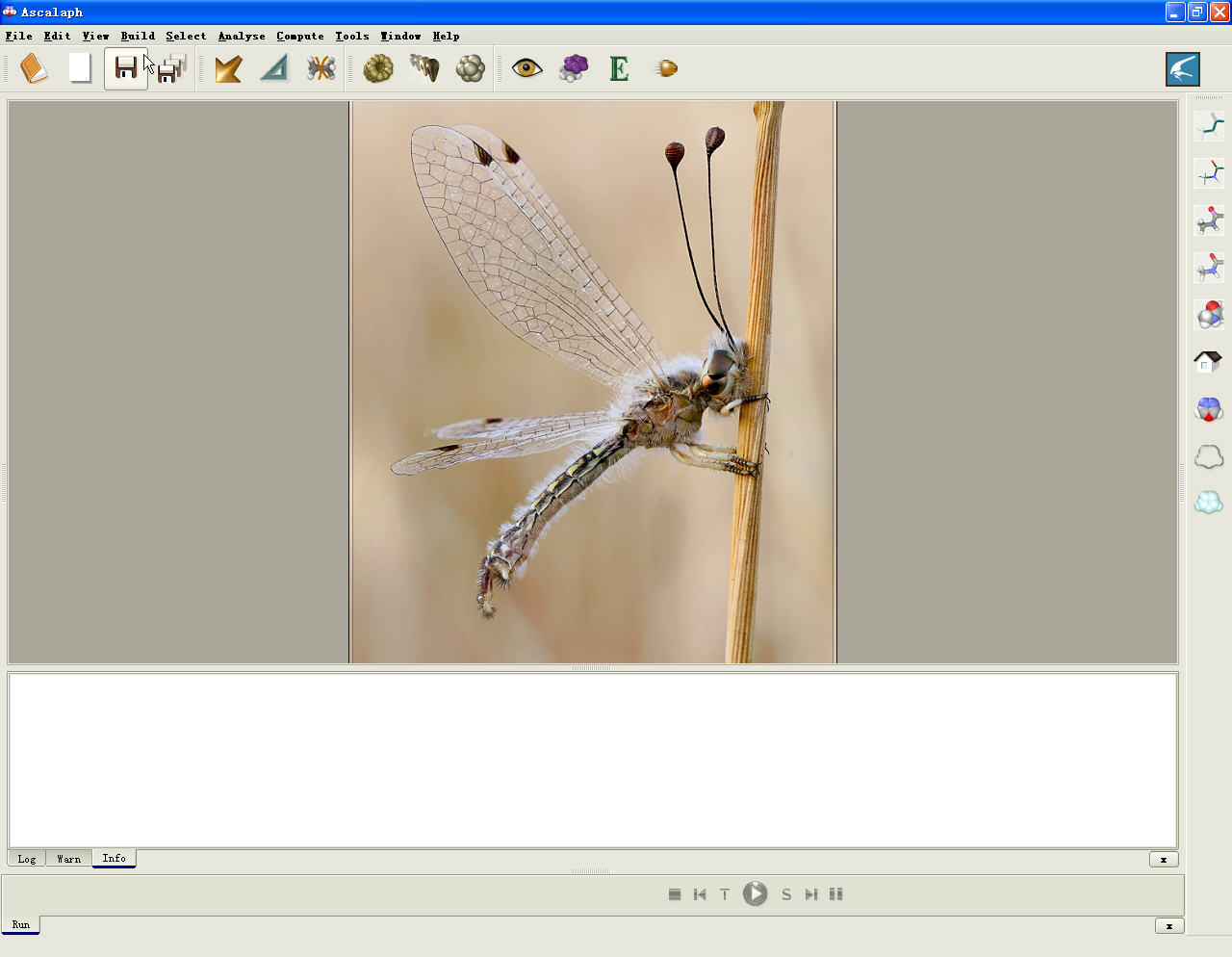Click the blank page New icon
Screen dimensions: 1232x957
(x=80, y=68)
